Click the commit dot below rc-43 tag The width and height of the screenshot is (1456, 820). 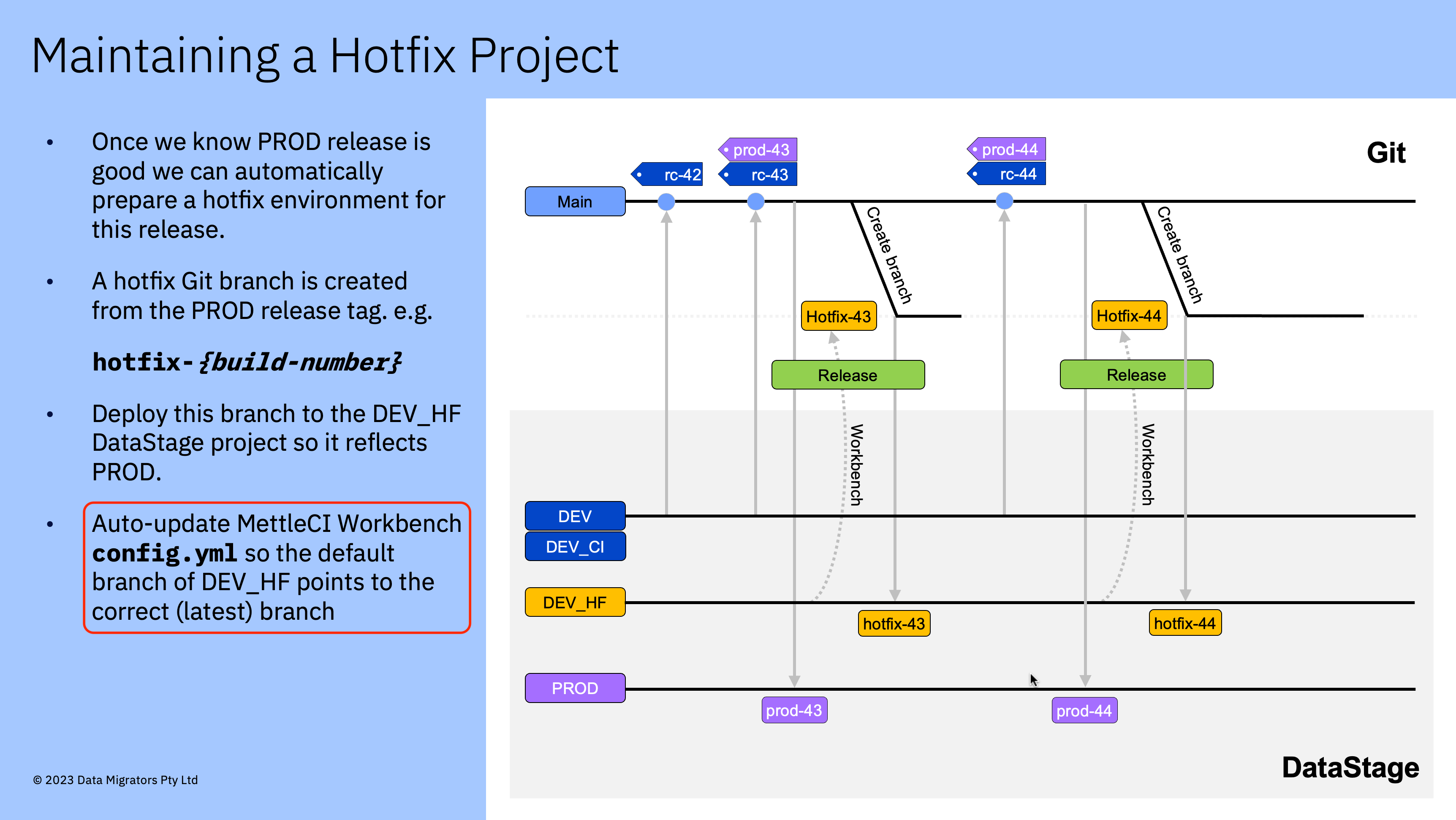[x=756, y=202]
